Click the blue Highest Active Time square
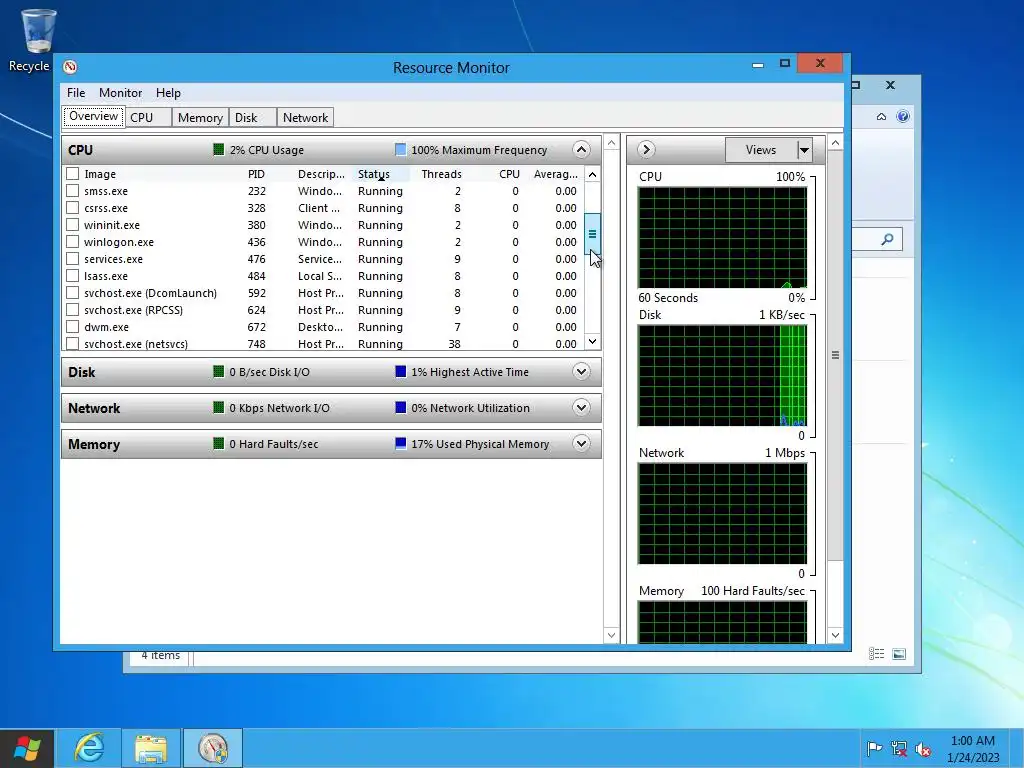 (400, 372)
